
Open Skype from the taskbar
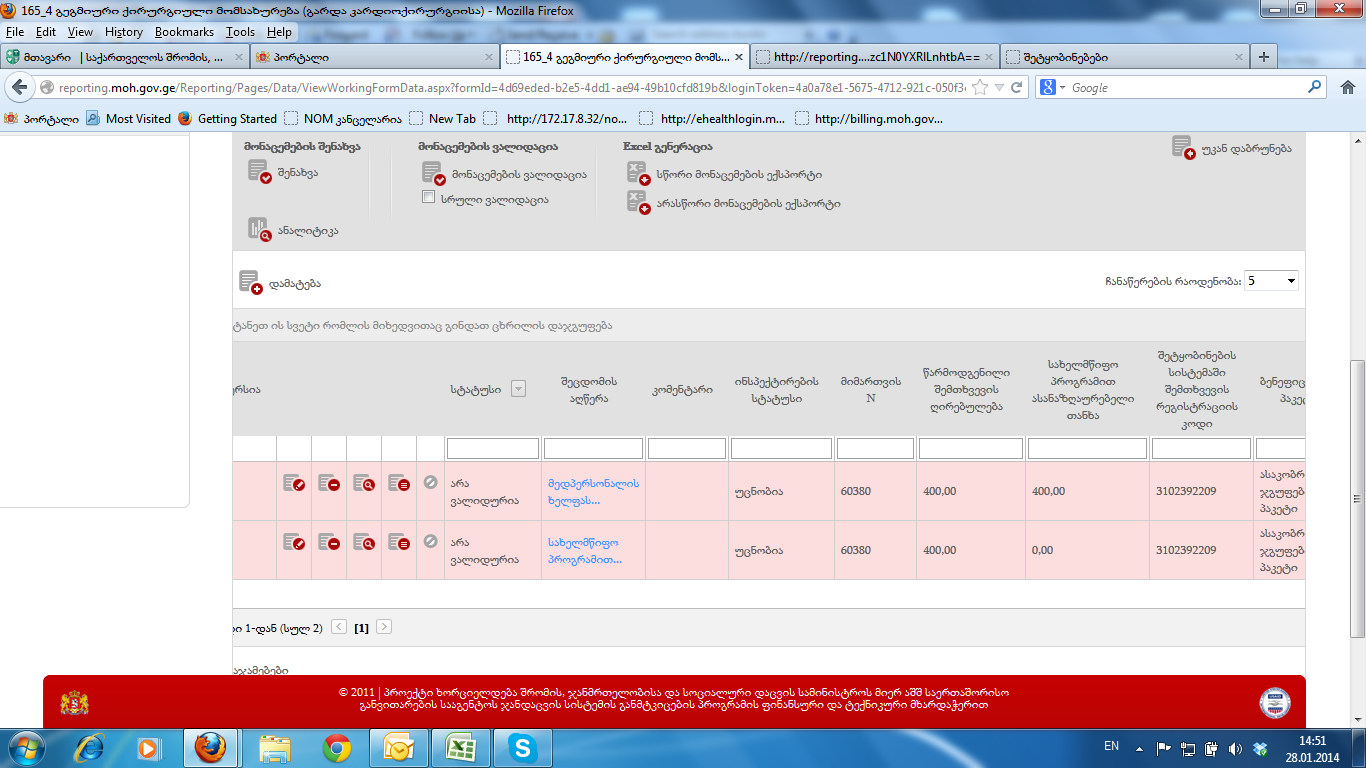[x=521, y=748]
